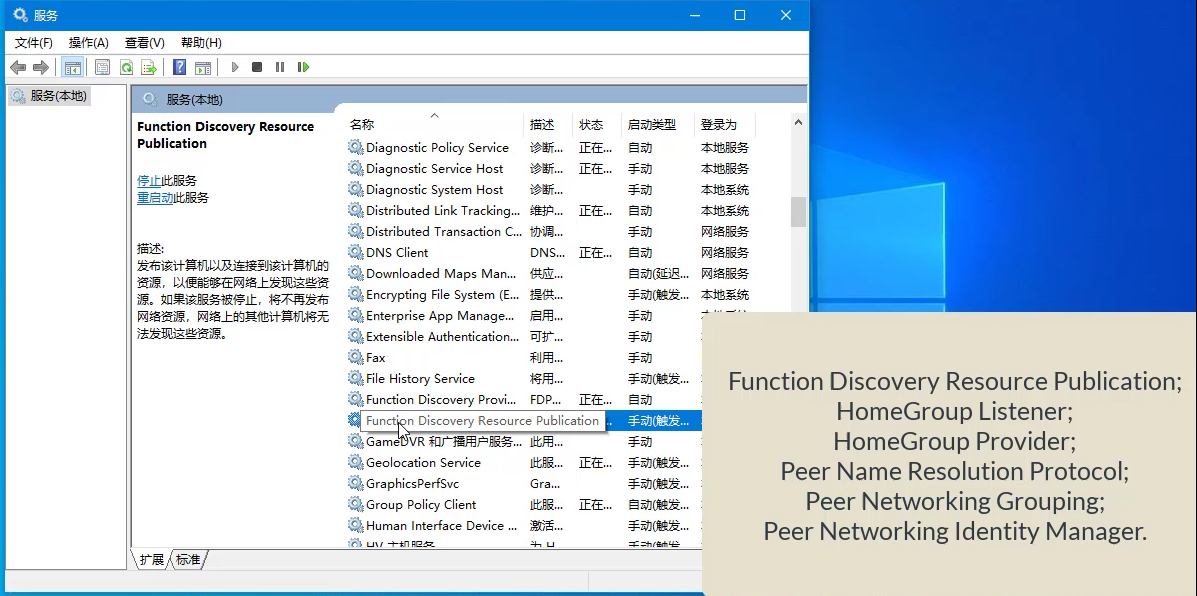Select 服务(本地) in the console tree
1197x596 pixels.
coord(58,96)
